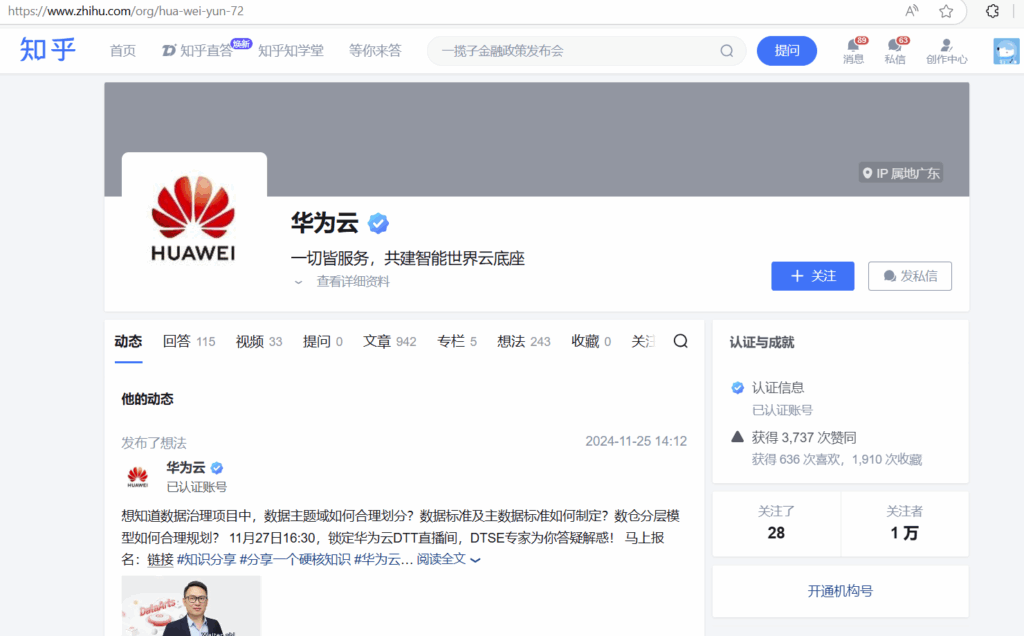Switch to the 专栏 tab
This screenshot has width=1024, height=636.
click(456, 342)
